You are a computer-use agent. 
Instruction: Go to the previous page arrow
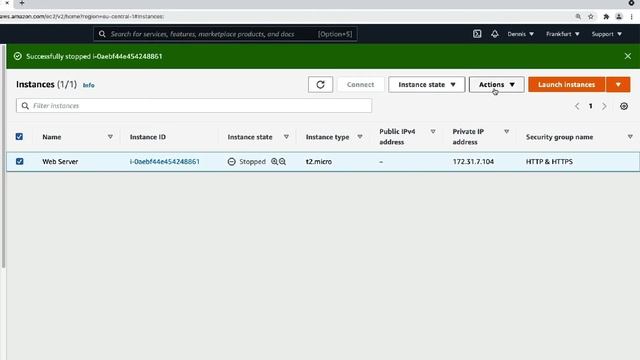[x=577, y=106]
